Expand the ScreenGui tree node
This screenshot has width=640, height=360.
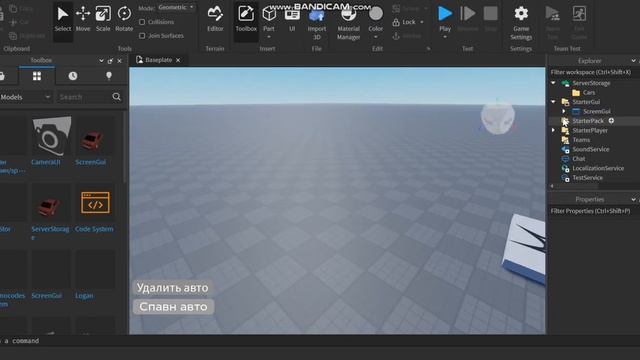point(564,111)
